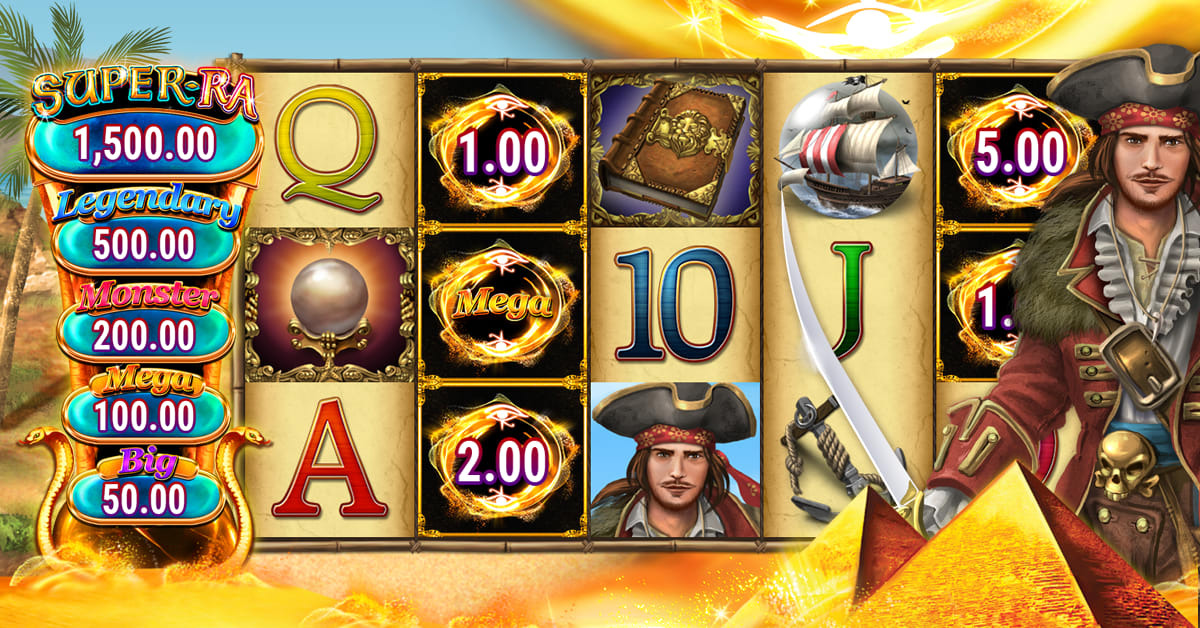
Task: Select the Mega 100.00 jackpot panel
Action: pyautogui.click(x=145, y=406)
